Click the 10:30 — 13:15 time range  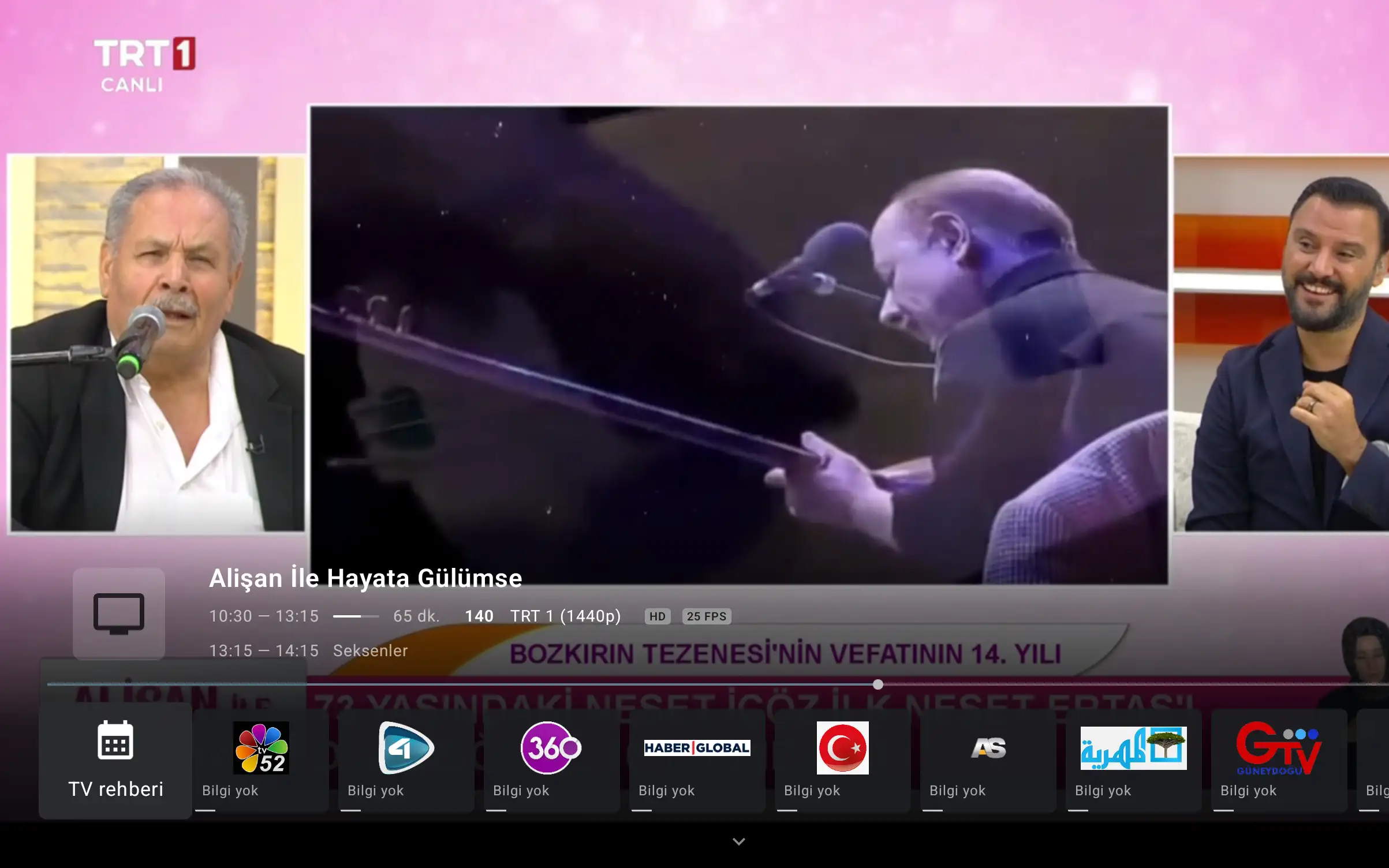[x=264, y=616]
